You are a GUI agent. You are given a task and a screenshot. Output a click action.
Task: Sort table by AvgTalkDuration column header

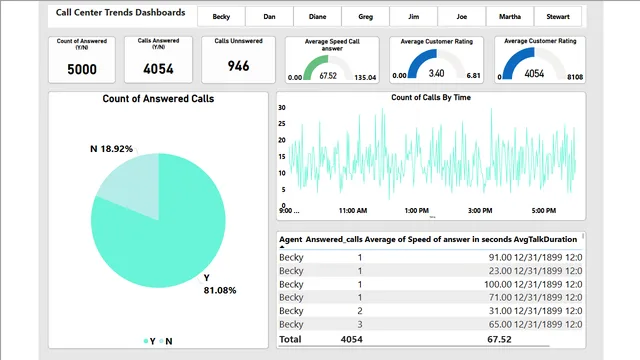pyautogui.click(x=545, y=240)
